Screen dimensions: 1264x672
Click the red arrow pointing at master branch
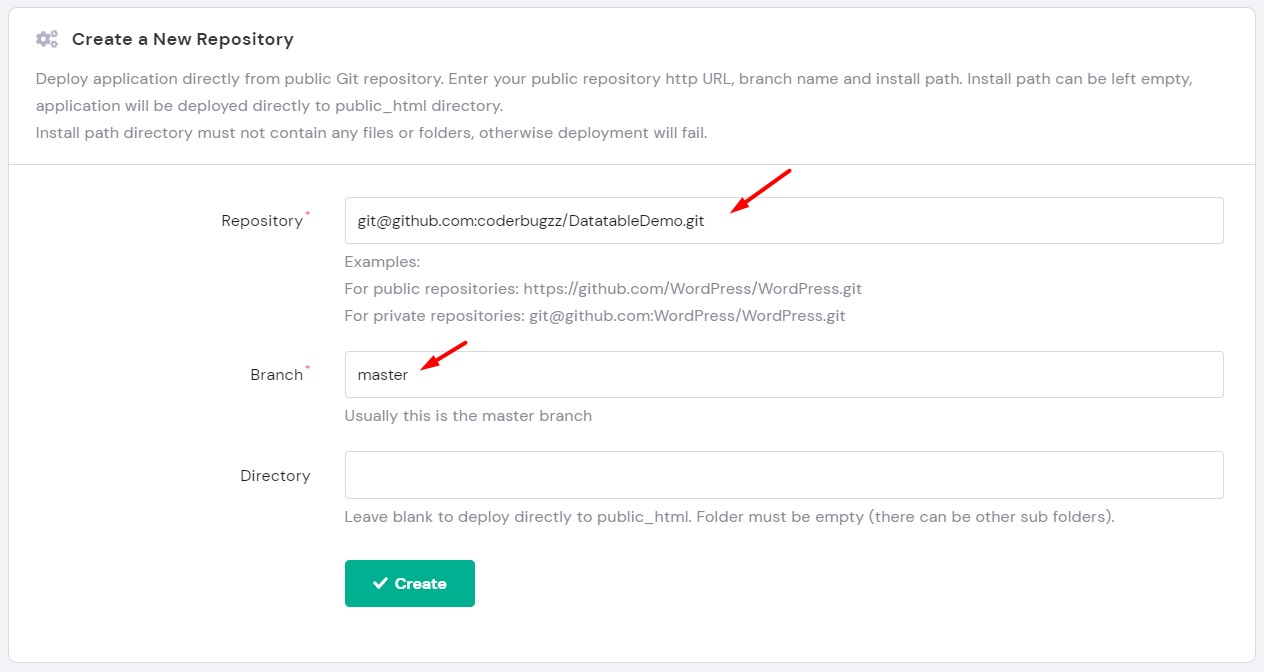(442, 356)
